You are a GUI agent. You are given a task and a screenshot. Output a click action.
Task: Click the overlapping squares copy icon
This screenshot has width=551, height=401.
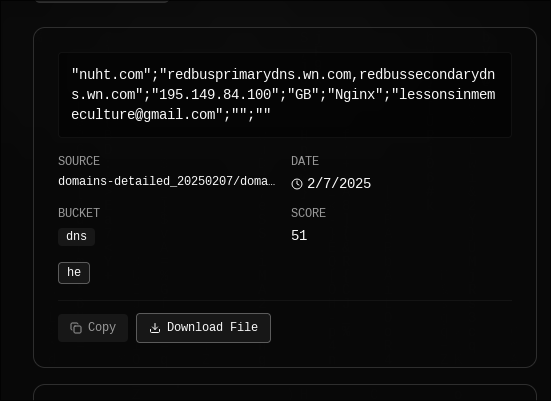(x=76, y=328)
